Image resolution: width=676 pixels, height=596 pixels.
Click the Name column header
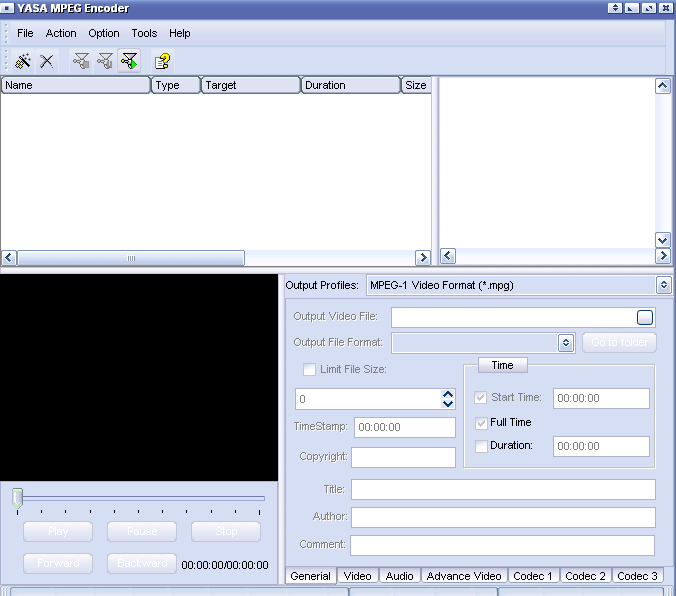click(76, 85)
